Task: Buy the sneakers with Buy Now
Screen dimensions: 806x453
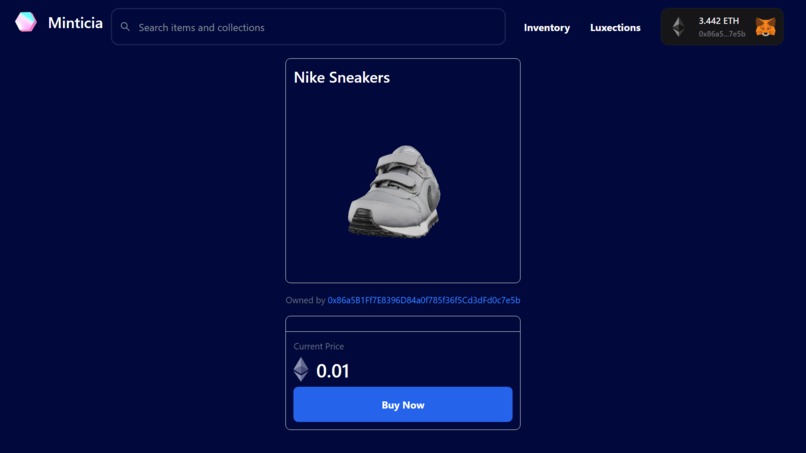Action: pos(403,405)
